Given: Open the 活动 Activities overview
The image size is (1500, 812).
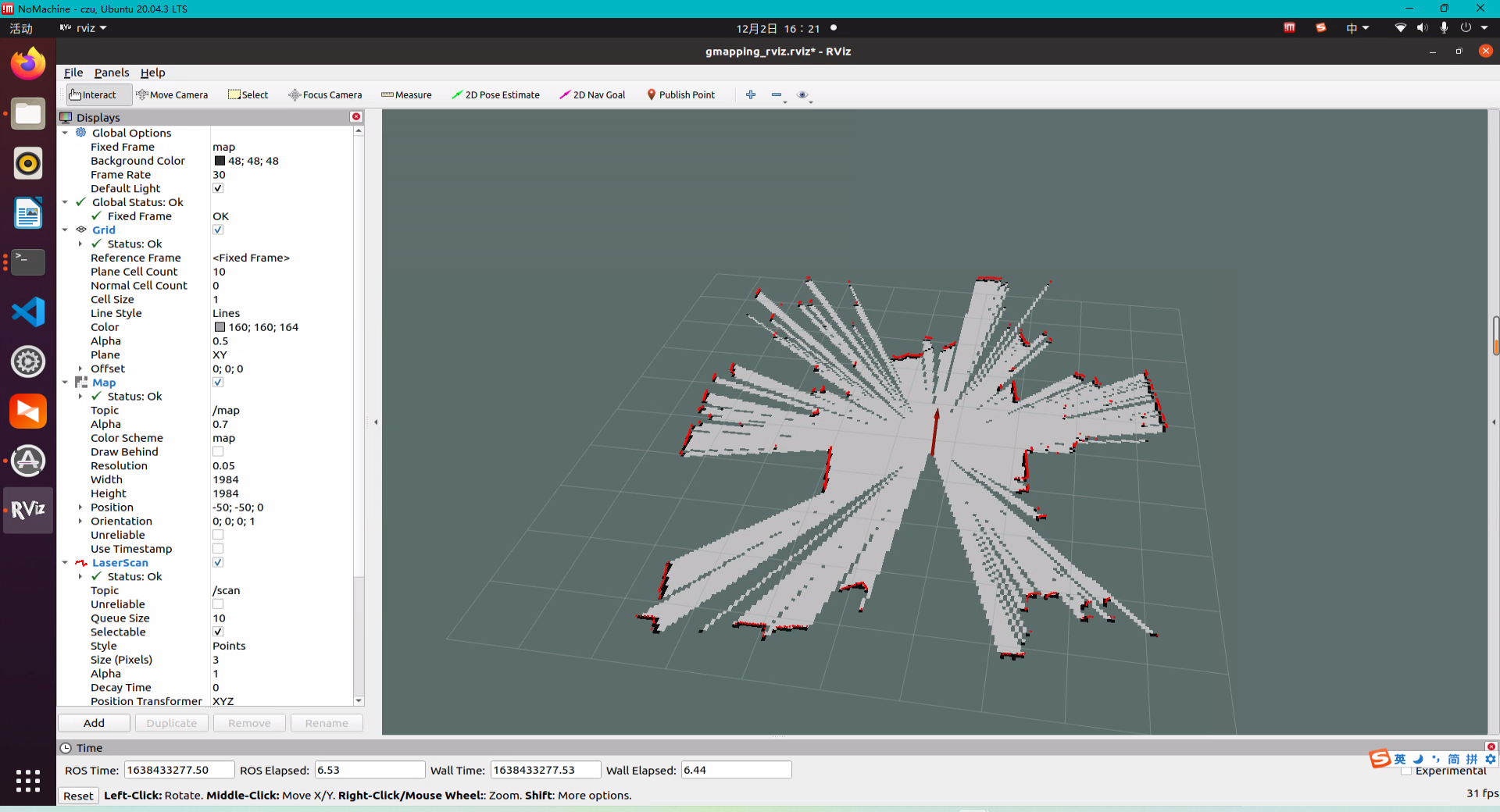Looking at the screenshot, I should (21, 28).
